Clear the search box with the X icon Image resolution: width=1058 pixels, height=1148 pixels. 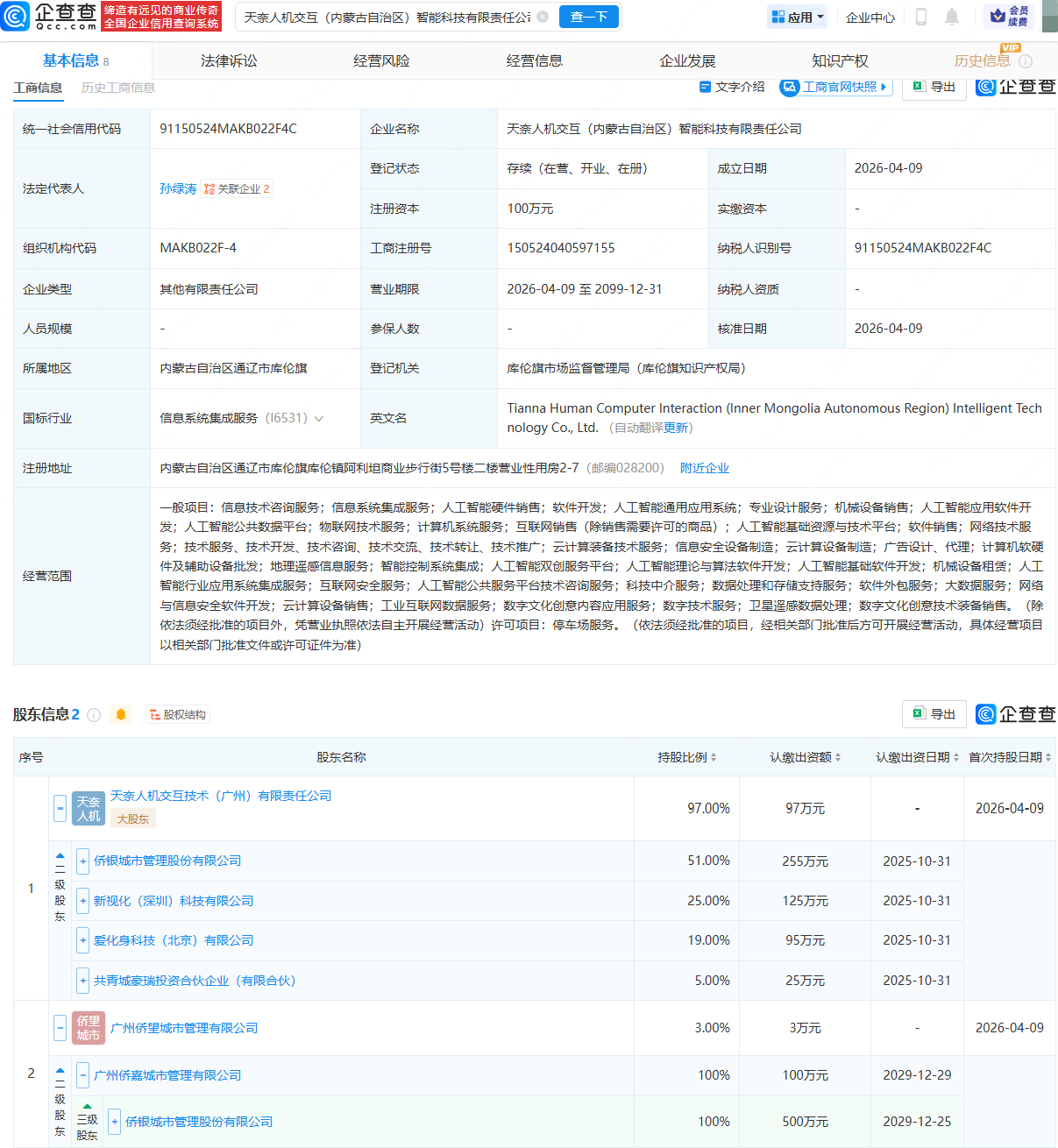[x=543, y=17]
